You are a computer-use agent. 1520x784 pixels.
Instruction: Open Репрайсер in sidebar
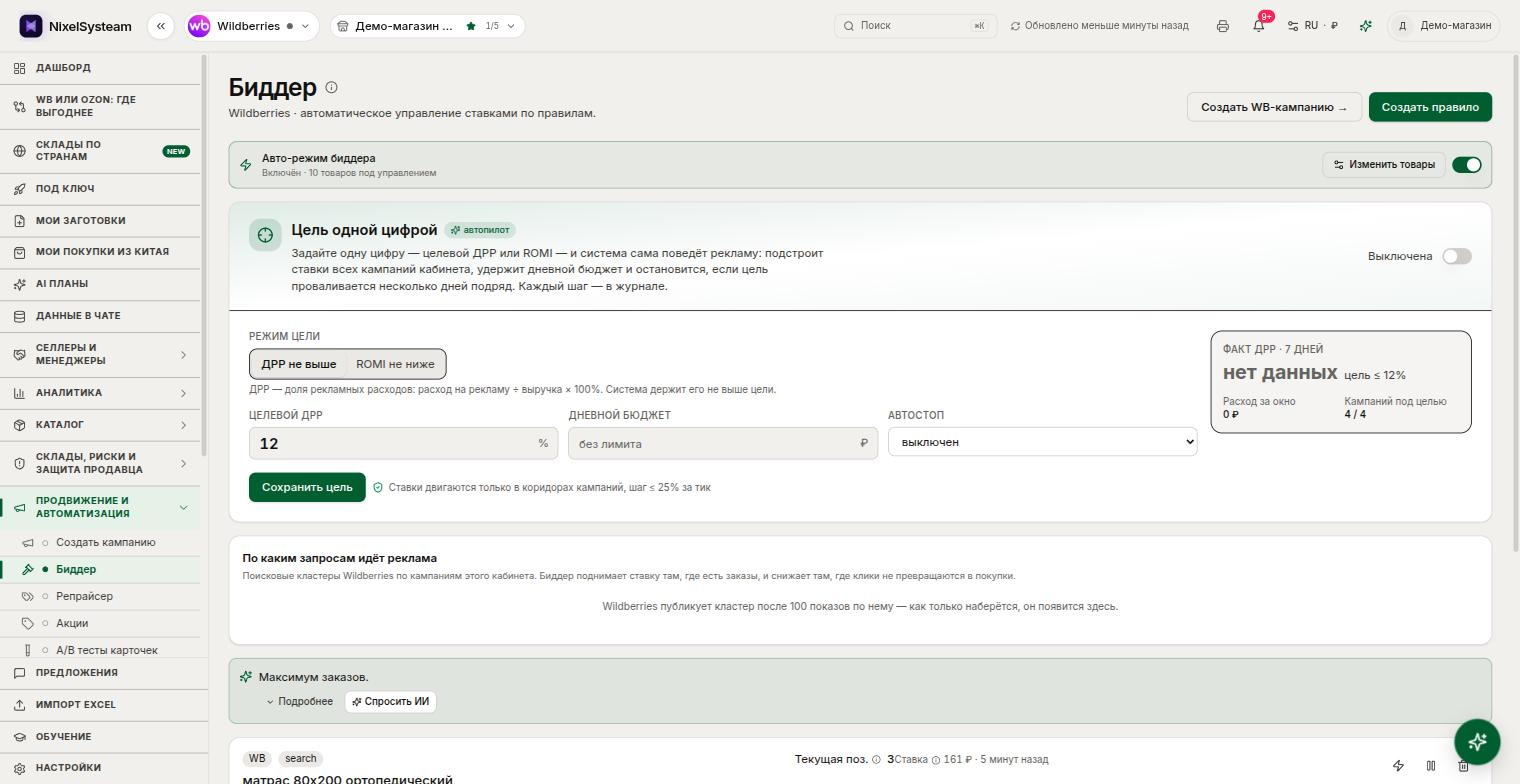point(84,596)
